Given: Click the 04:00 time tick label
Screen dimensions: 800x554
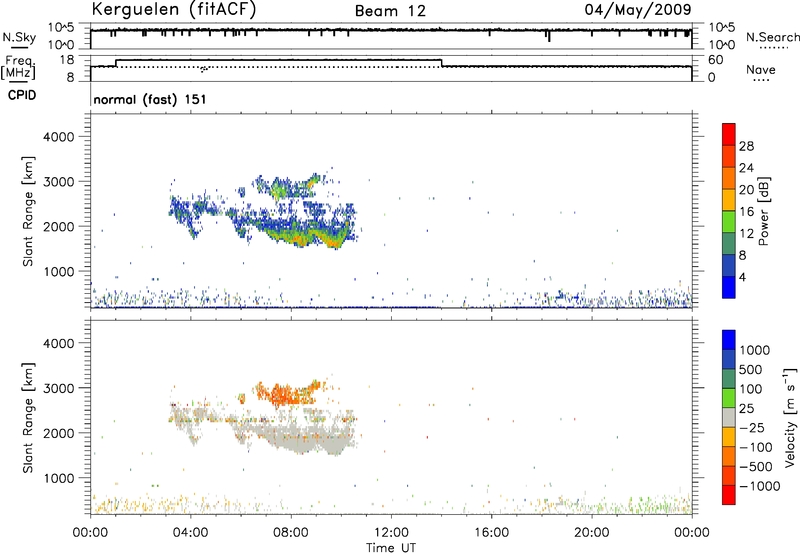Looking at the screenshot, I should [x=190, y=533].
